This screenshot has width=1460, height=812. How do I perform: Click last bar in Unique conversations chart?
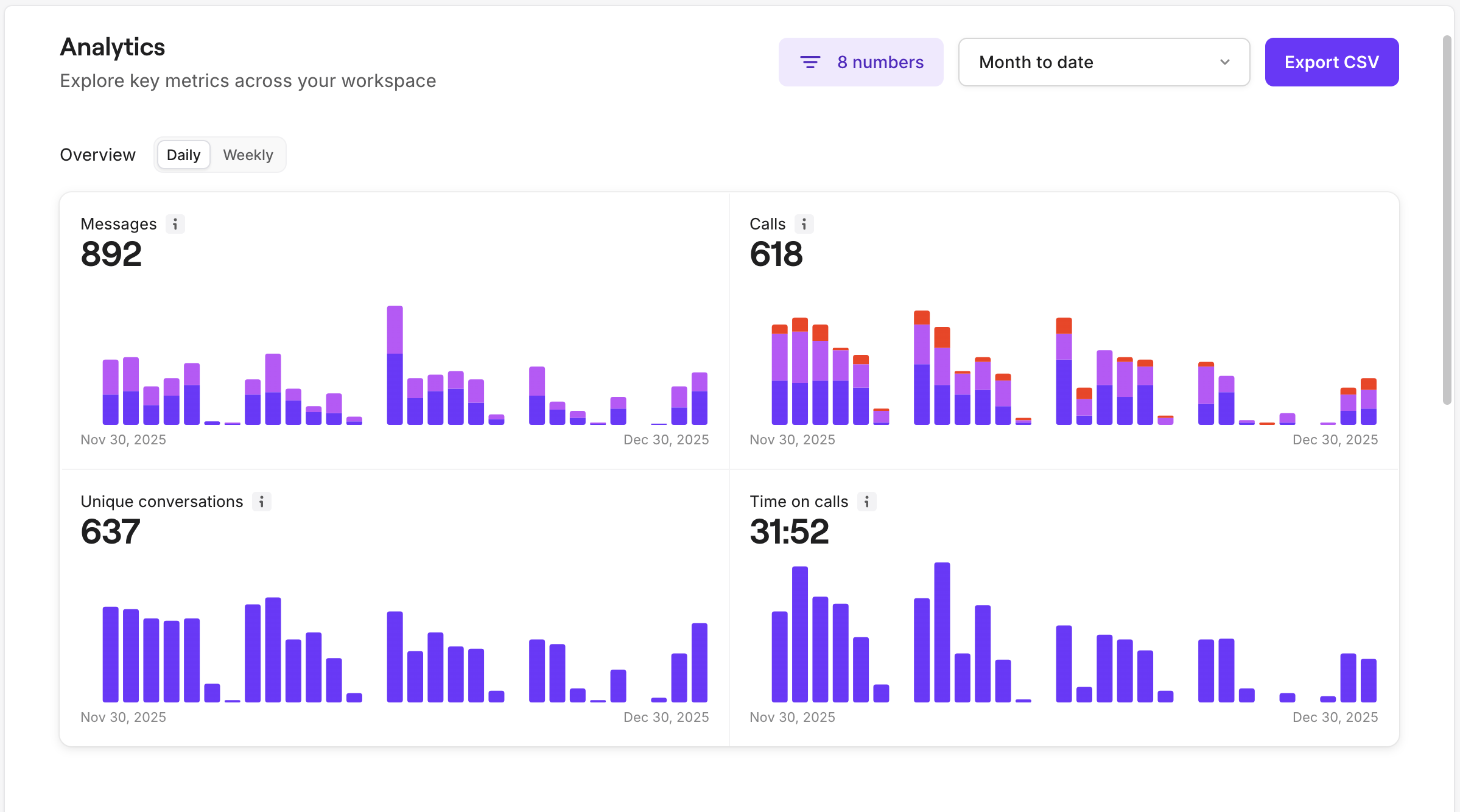coord(699,662)
